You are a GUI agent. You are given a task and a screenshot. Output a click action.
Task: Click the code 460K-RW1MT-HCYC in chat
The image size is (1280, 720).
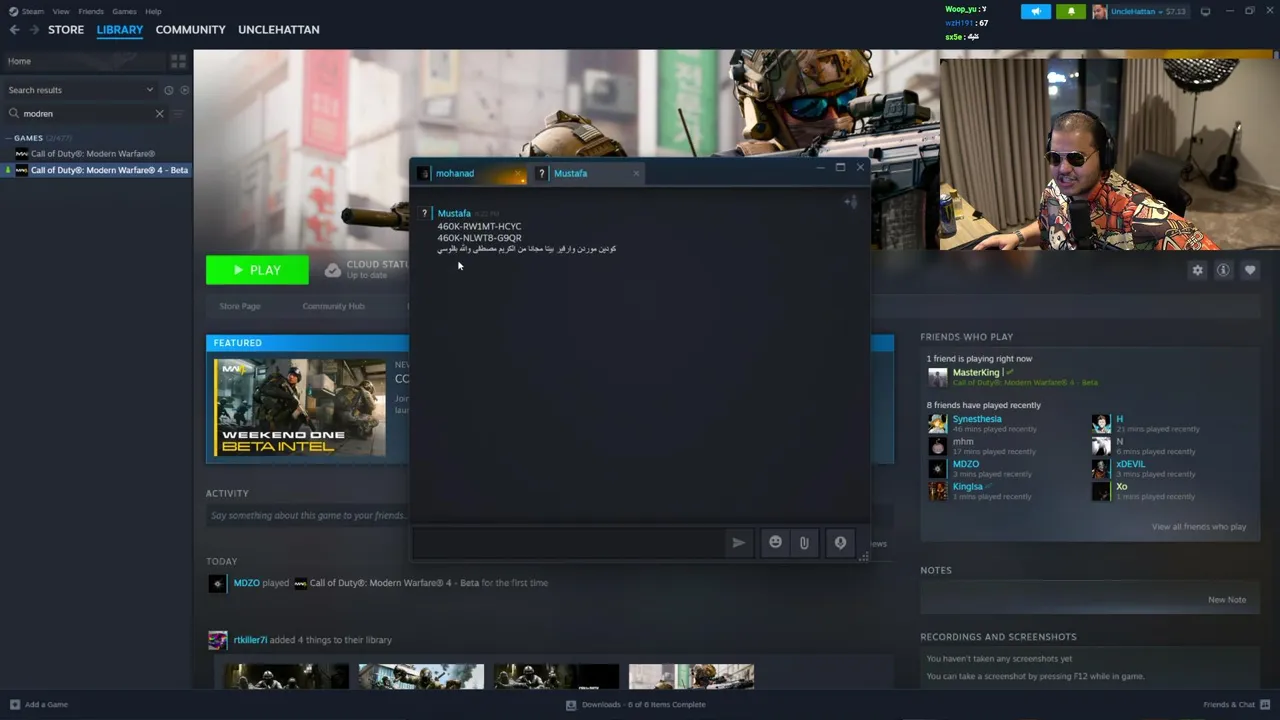tap(479, 227)
